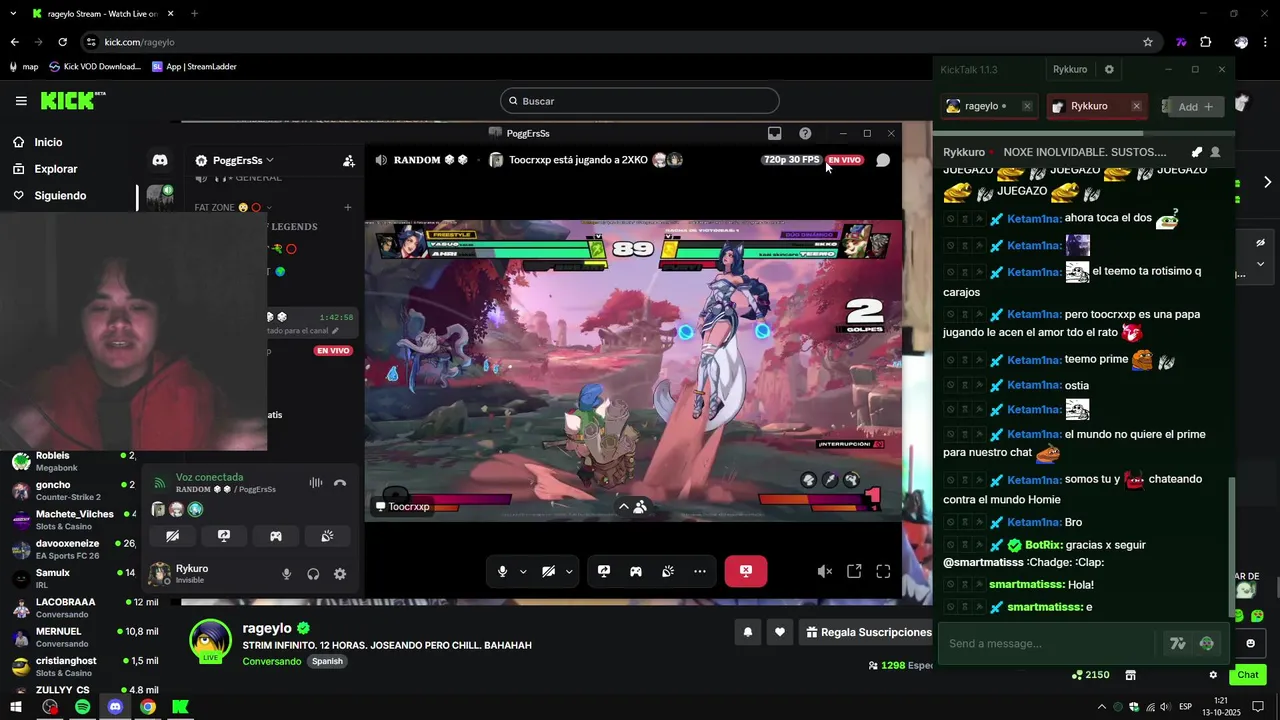Open camera options arrow in call bar
Screen dimensions: 1280x720
569,572
